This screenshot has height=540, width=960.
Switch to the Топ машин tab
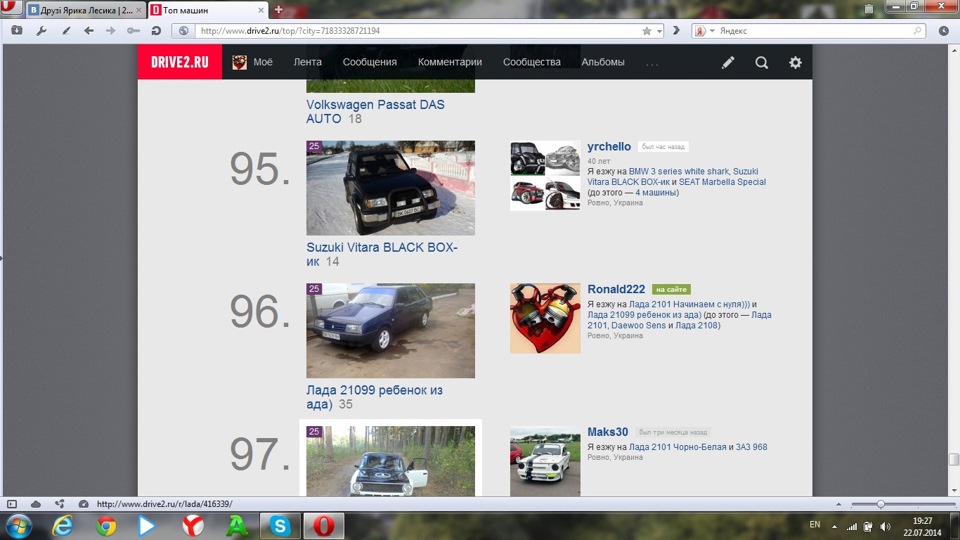pos(208,10)
